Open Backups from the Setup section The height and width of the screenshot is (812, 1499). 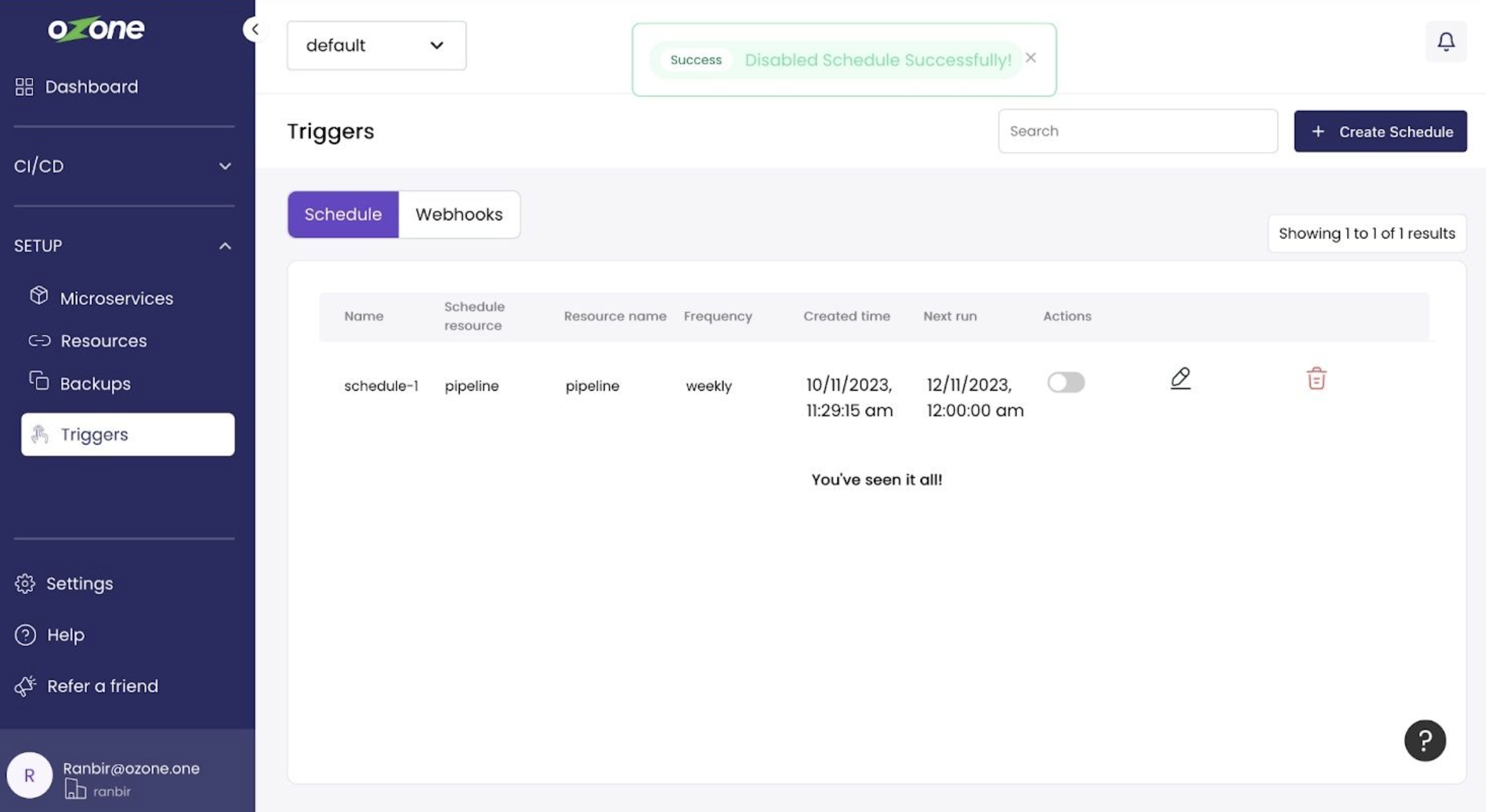click(x=95, y=384)
